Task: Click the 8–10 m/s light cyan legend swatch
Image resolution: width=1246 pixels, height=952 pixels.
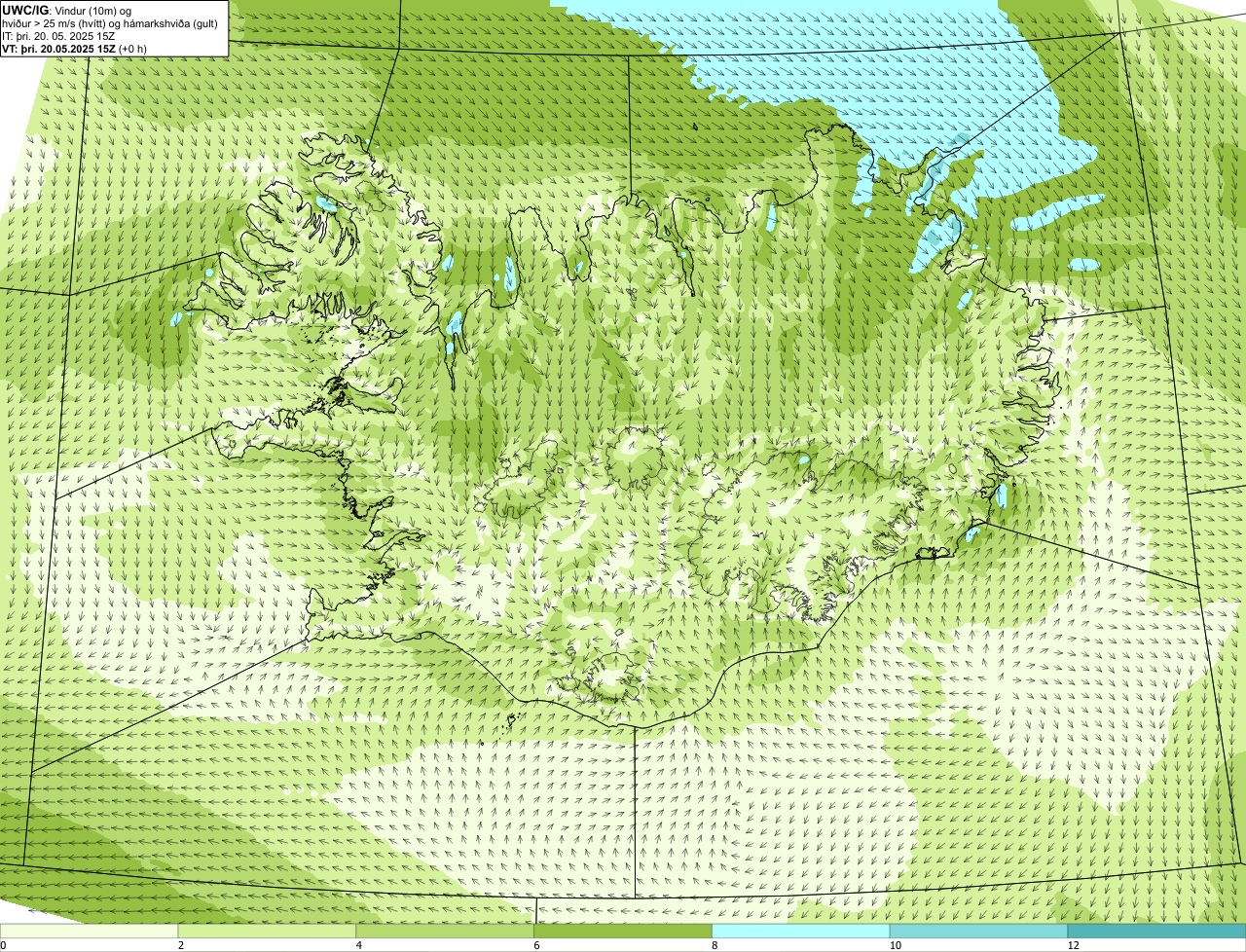Action: [801, 931]
